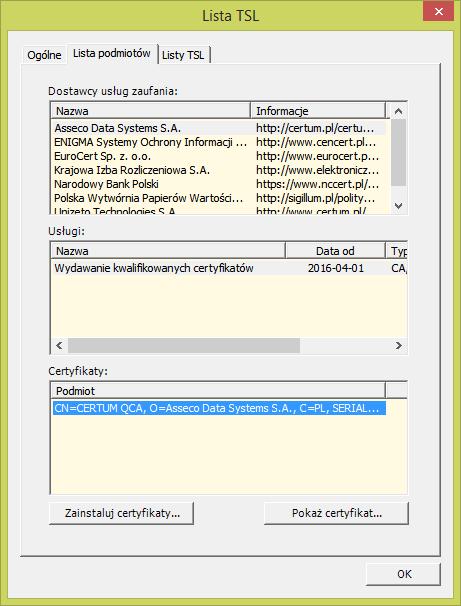
Task: Click the http://sigillum.pl/polity... info cell
Action: pyautogui.click(x=316, y=198)
